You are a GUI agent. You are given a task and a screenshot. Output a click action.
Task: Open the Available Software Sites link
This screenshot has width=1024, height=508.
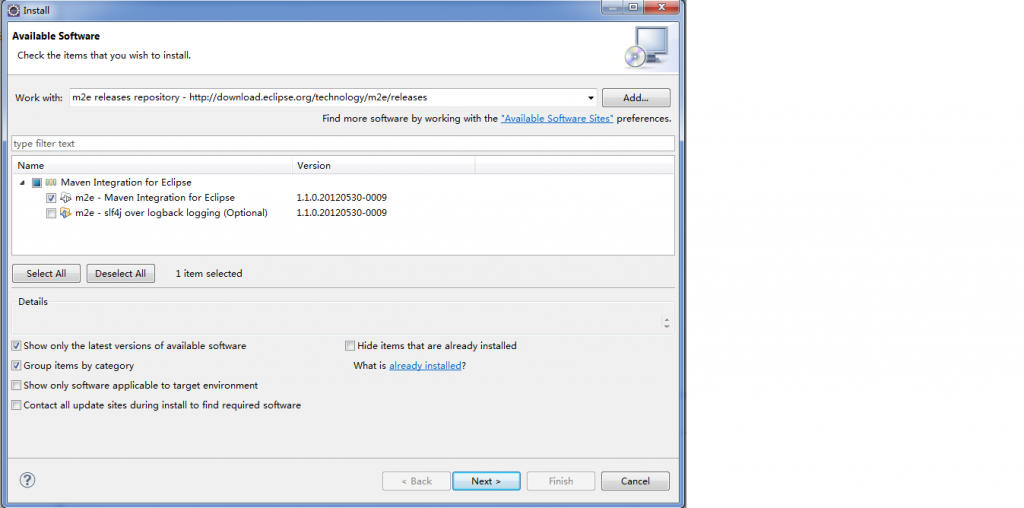(557, 119)
